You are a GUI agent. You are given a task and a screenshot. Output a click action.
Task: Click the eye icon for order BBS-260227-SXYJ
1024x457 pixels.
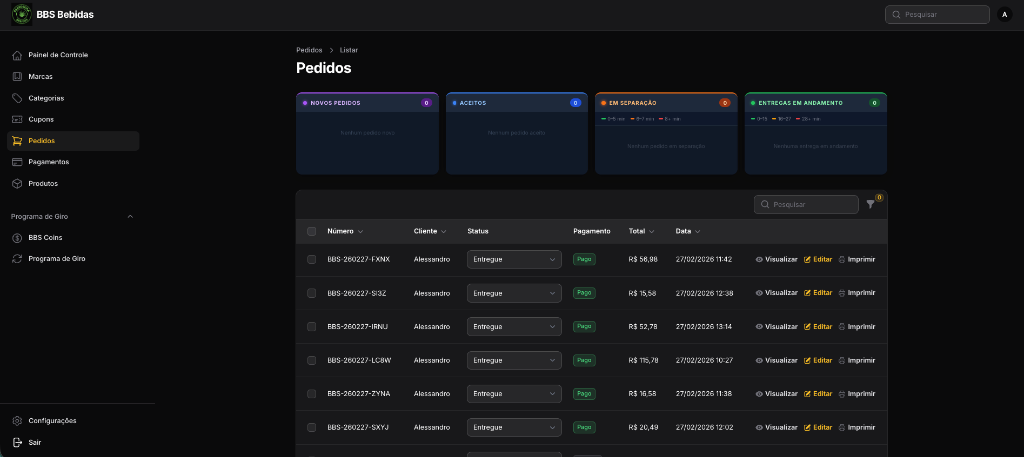[x=760, y=428]
